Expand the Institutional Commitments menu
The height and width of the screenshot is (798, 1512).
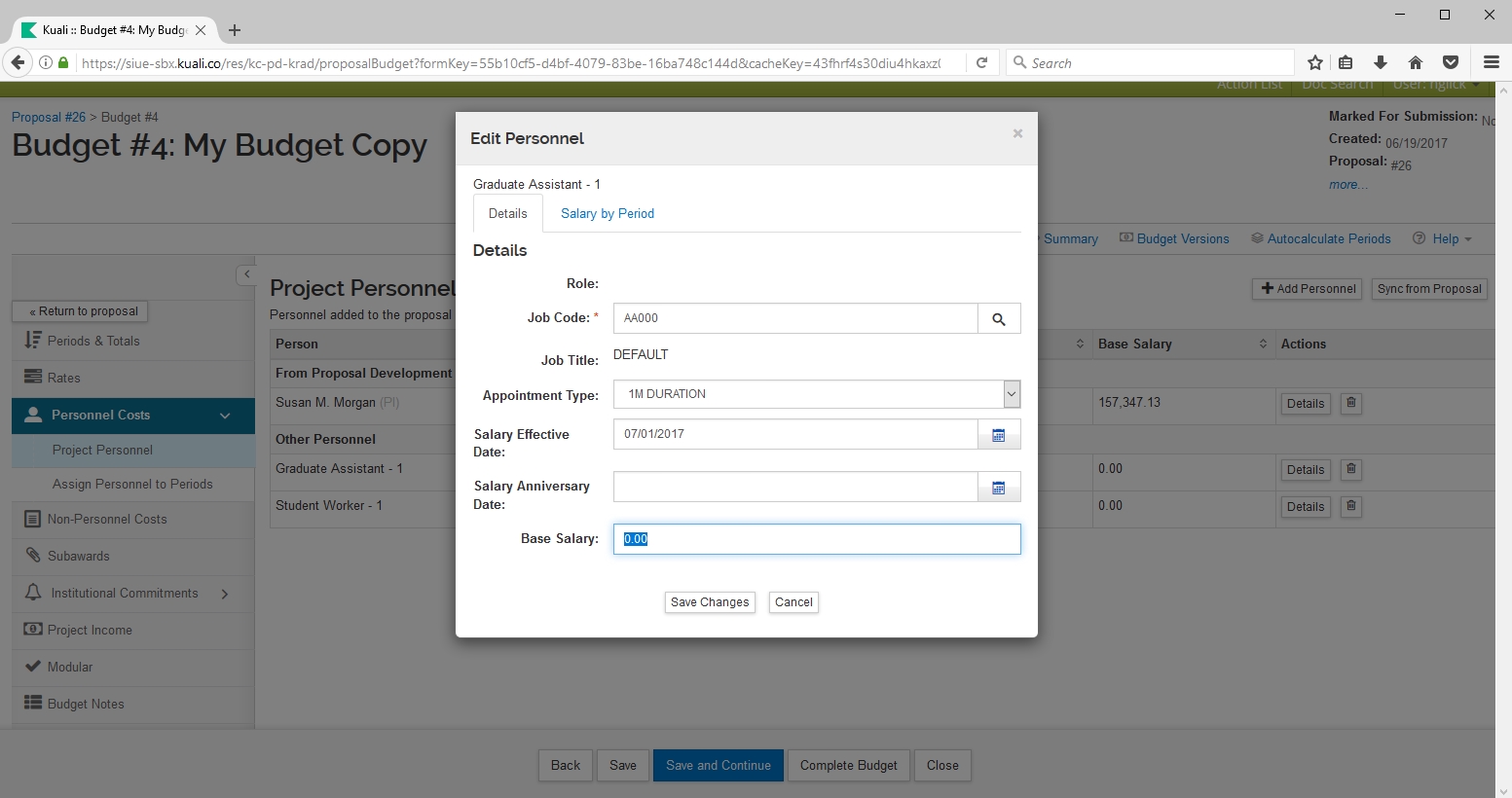[x=225, y=594]
